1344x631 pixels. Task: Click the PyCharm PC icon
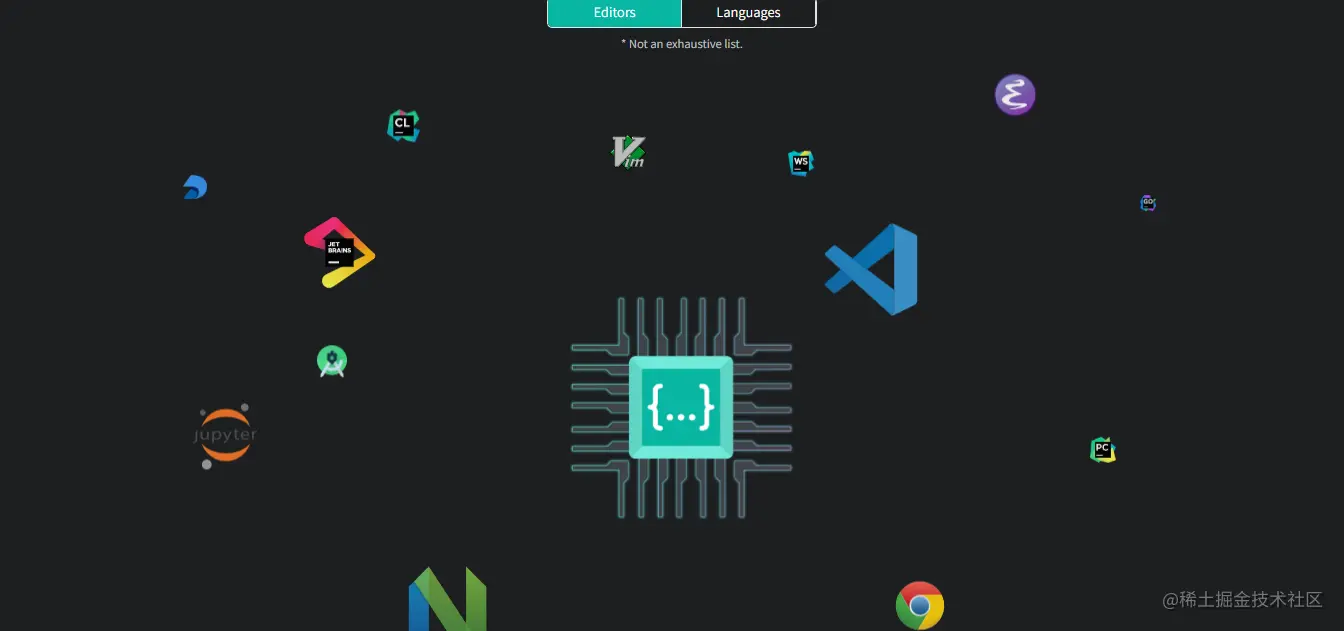[x=1102, y=450]
